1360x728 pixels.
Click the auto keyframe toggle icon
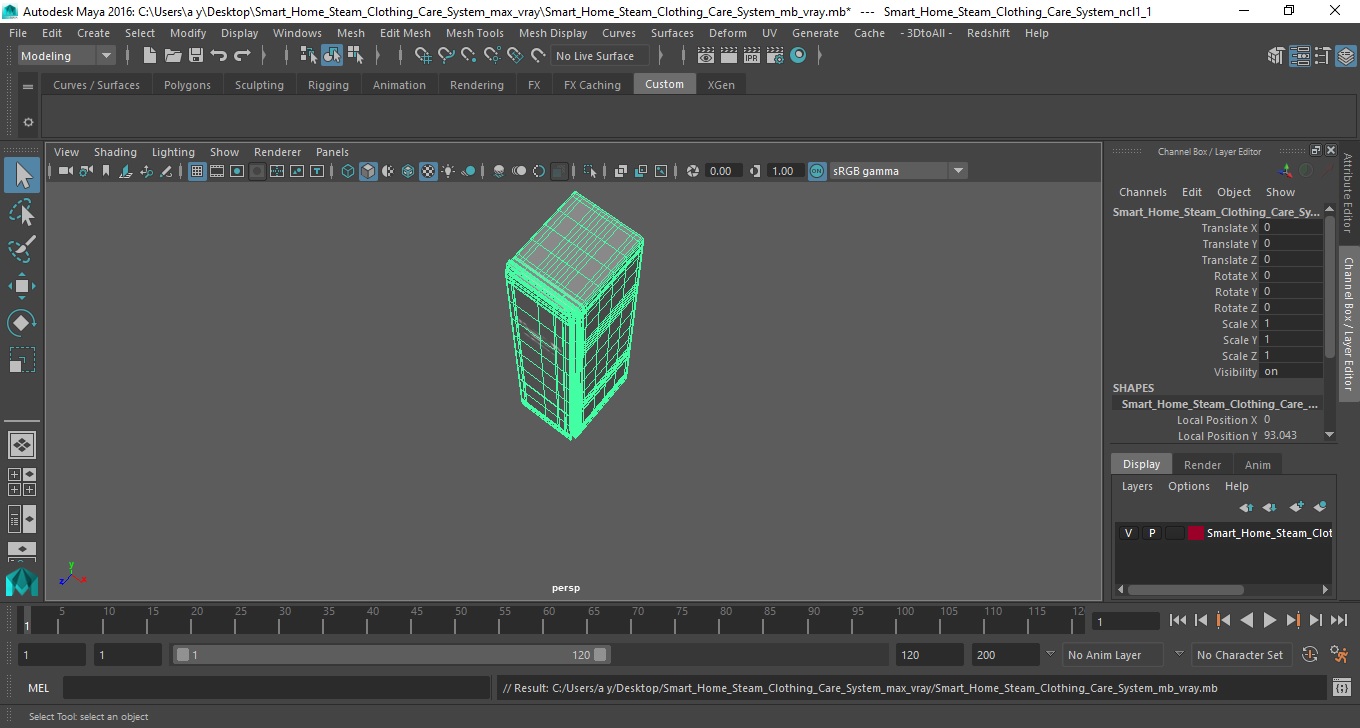coord(1311,655)
